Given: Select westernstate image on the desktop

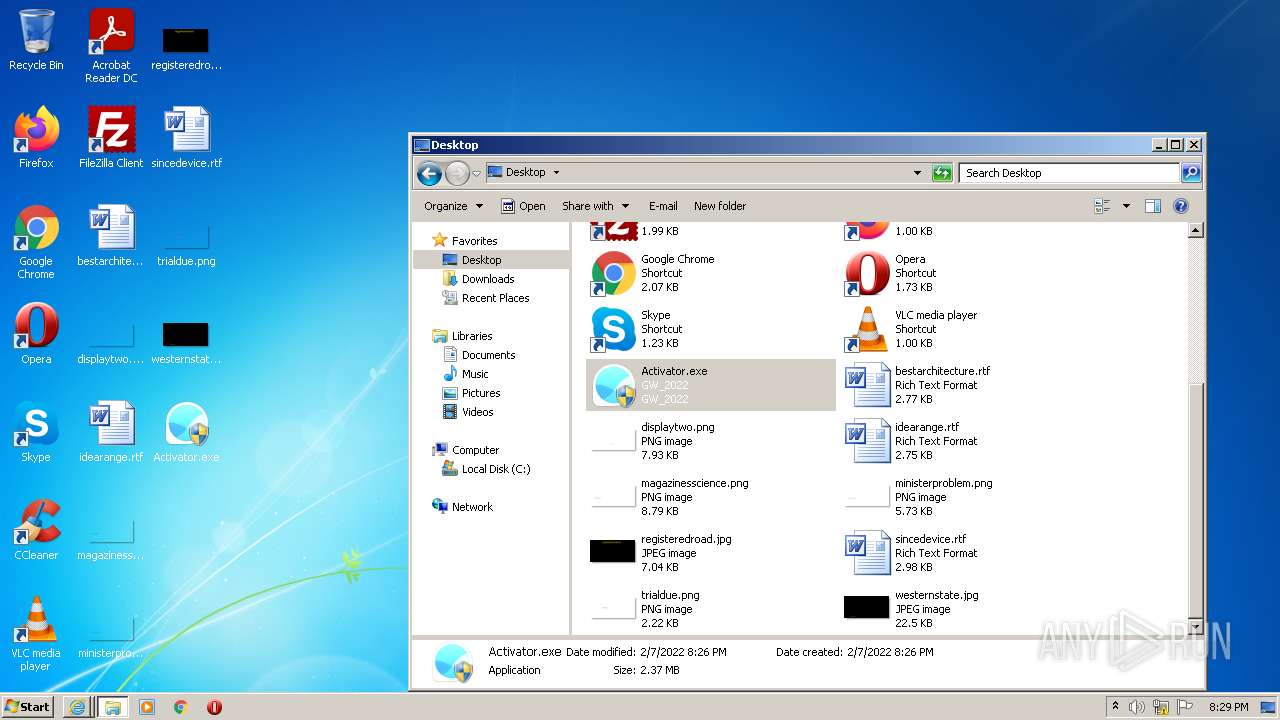Looking at the screenshot, I should point(187,341).
